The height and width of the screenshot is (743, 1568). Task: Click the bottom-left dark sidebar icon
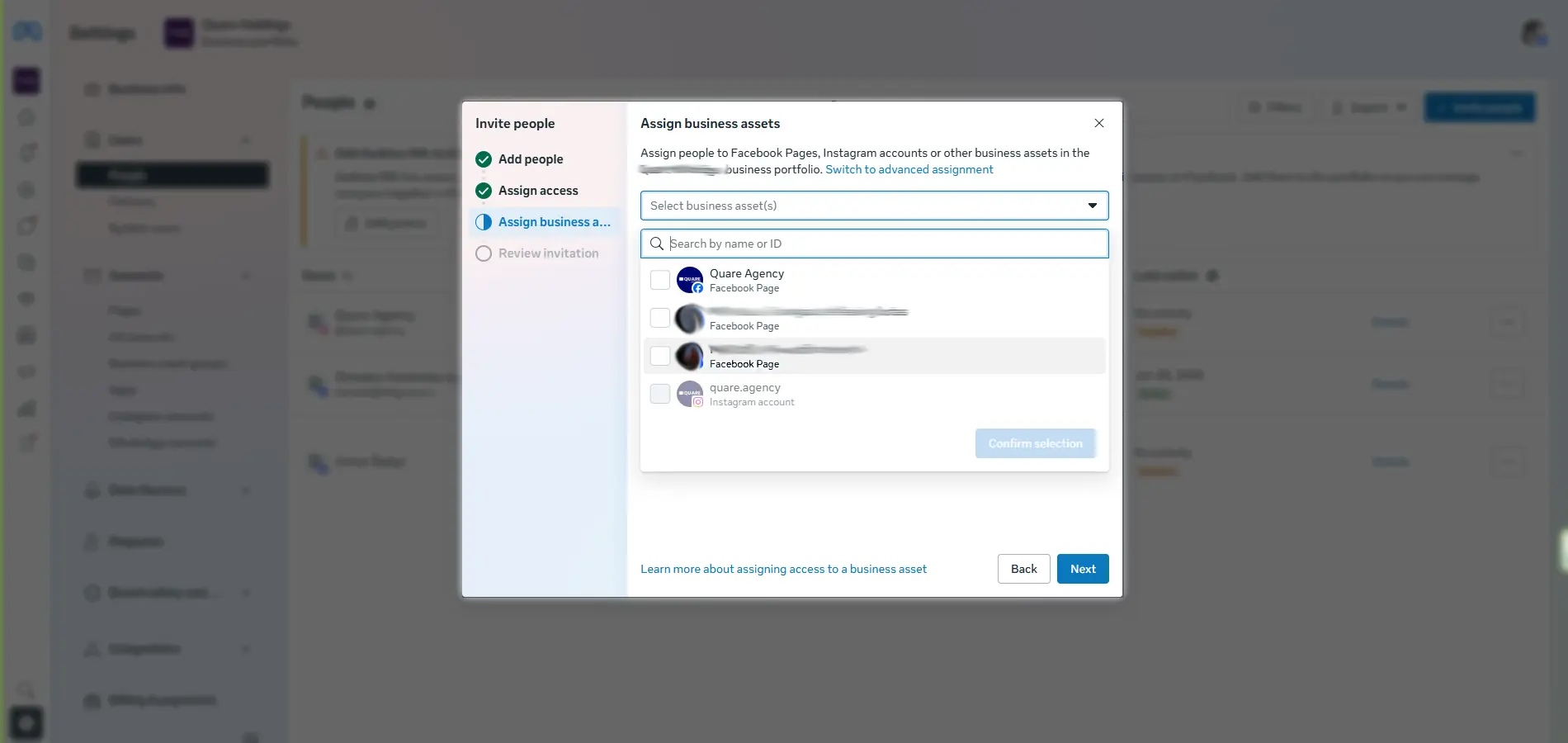pos(26,724)
